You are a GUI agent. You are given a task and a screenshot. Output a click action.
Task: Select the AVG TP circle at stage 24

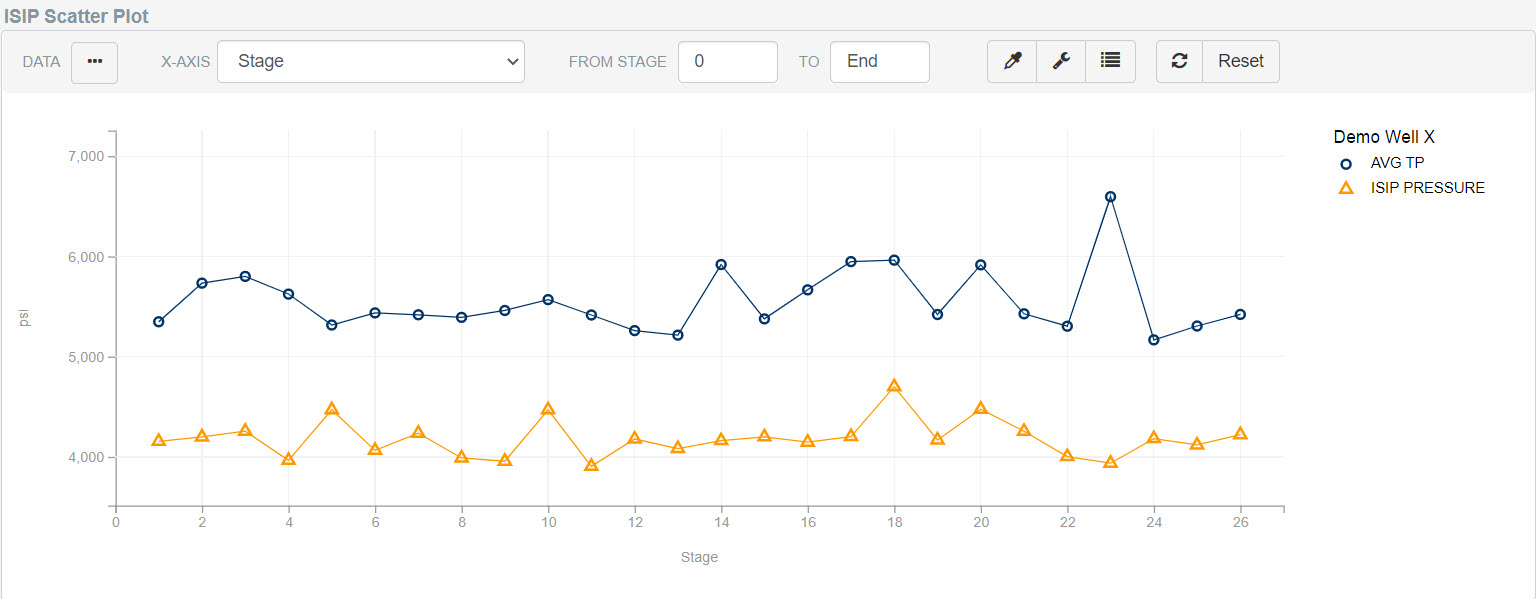click(1154, 340)
